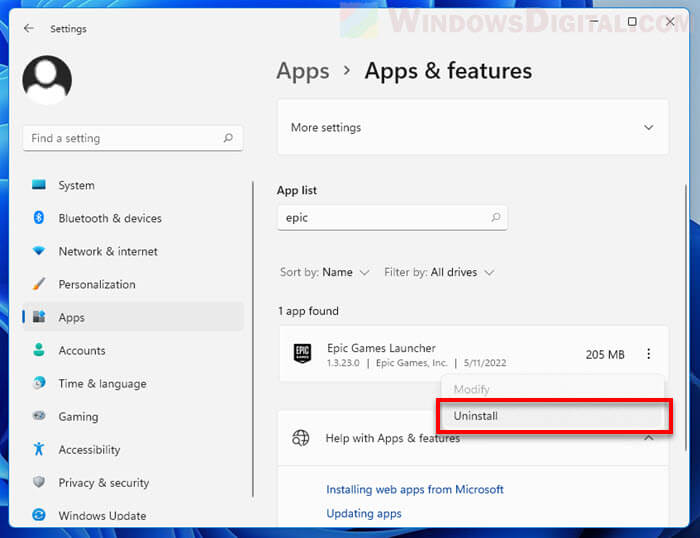Open Installing web apps from Microsoft link
This screenshot has height=538, width=700.
(415, 489)
